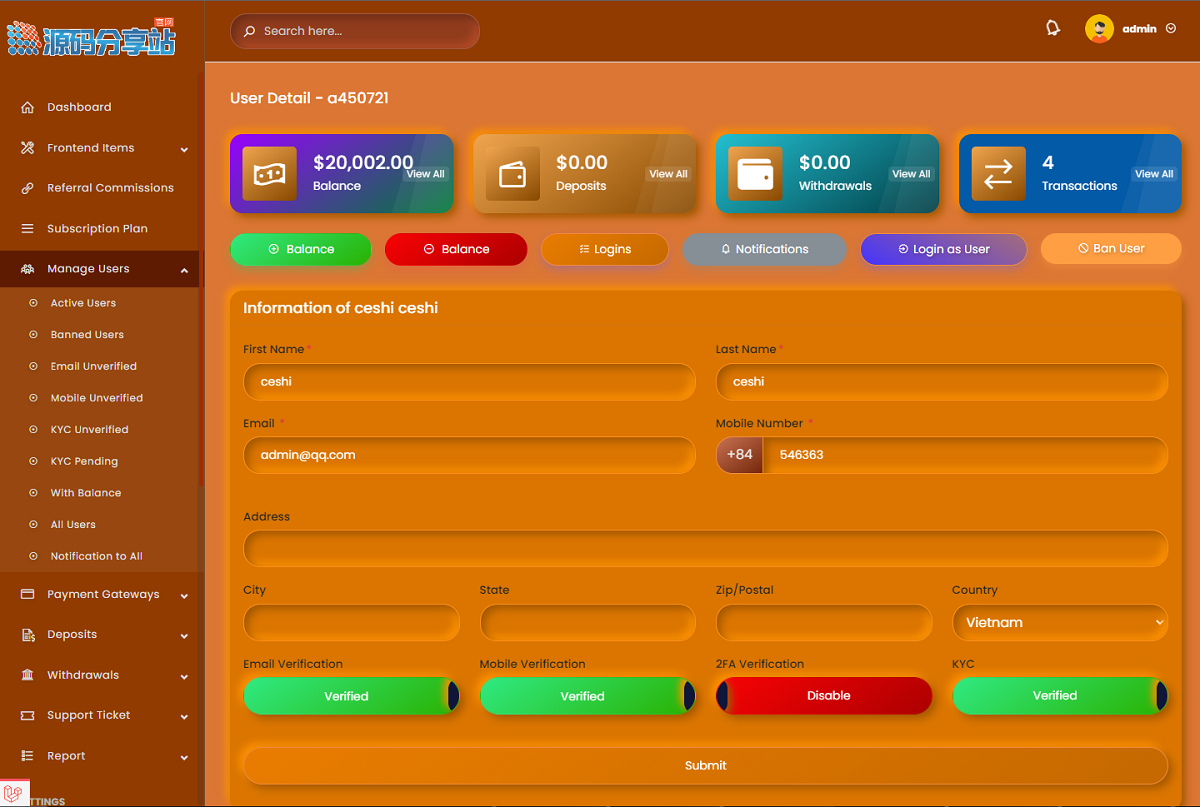The width and height of the screenshot is (1200, 807).
Task: Collapse the Manage Users menu
Action: pyautogui.click(x=103, y=269)
